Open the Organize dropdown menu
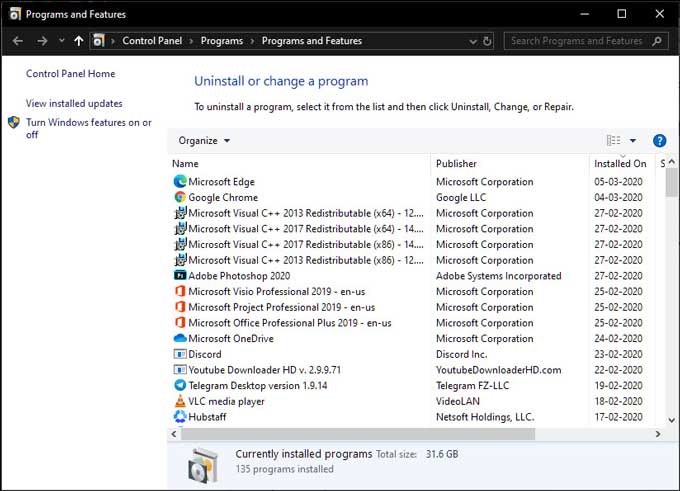Screen dimensions: 680x491 204,141
